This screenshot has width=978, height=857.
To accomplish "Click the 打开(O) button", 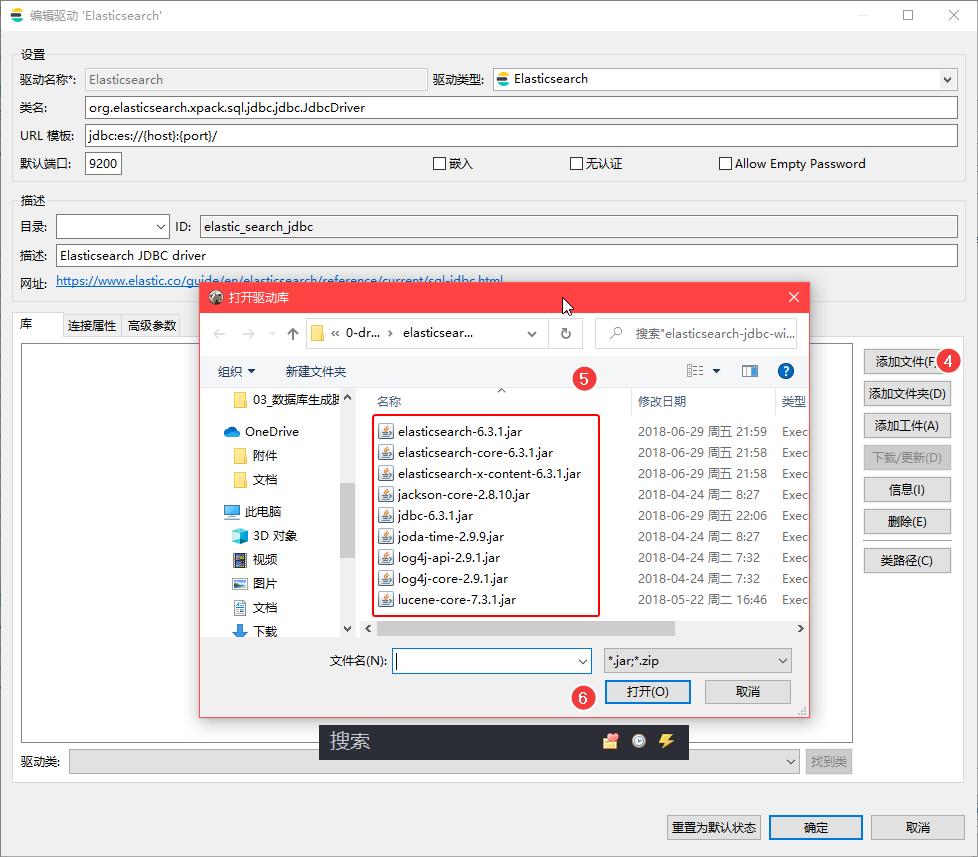I will [647, 691].
